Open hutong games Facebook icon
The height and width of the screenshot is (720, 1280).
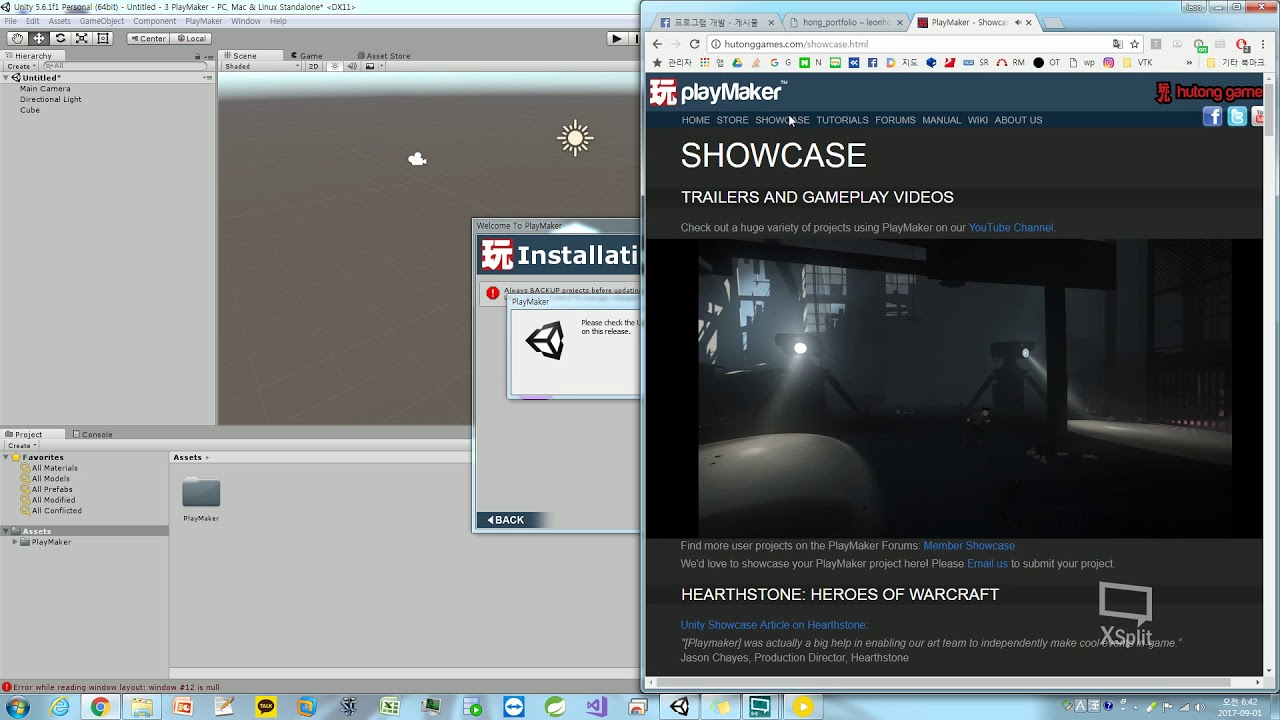pos(1212,117)
